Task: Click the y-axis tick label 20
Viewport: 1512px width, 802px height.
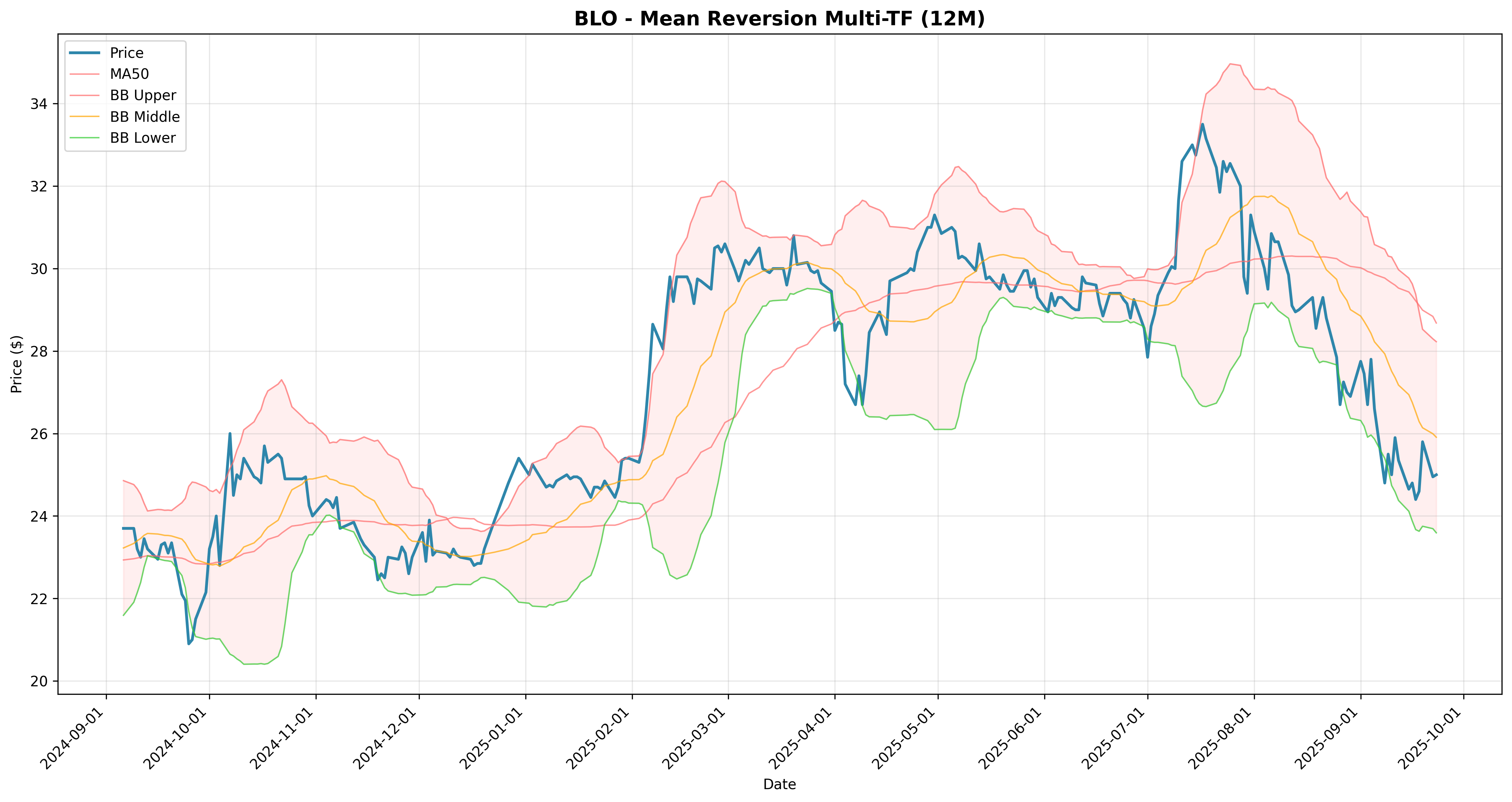Action: pos(39,681)
